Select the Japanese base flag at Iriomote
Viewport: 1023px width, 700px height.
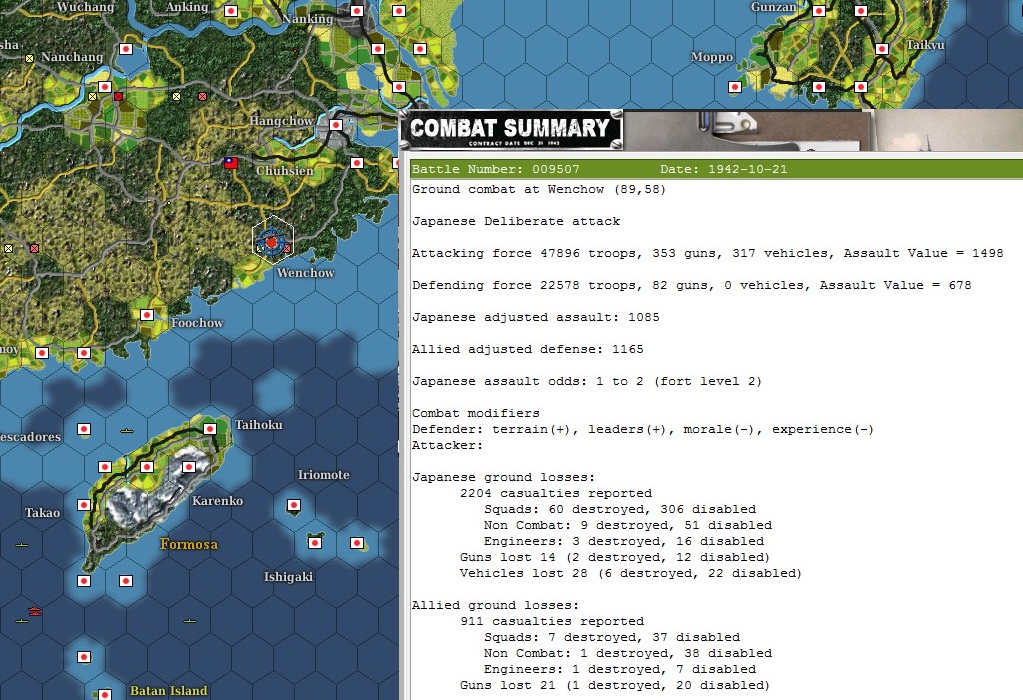294,505
